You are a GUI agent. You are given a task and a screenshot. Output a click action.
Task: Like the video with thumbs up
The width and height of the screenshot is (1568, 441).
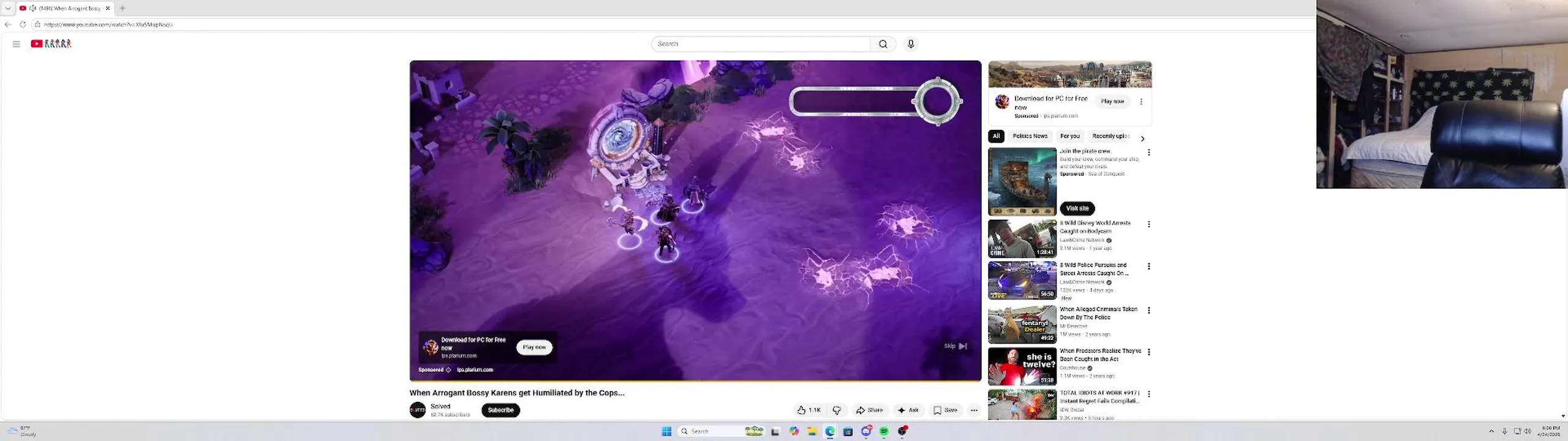pos(809,410)
